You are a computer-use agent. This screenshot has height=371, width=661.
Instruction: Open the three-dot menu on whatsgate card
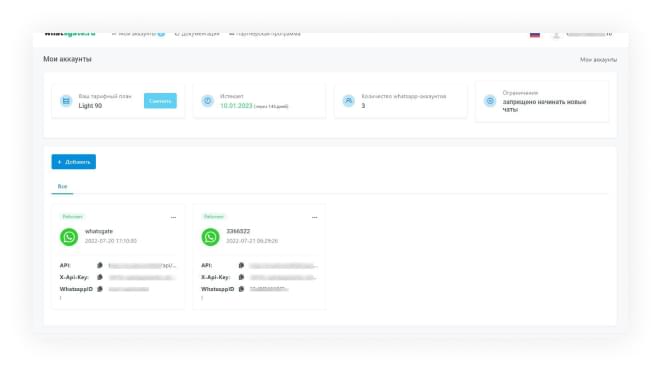(x=173, y=218)
